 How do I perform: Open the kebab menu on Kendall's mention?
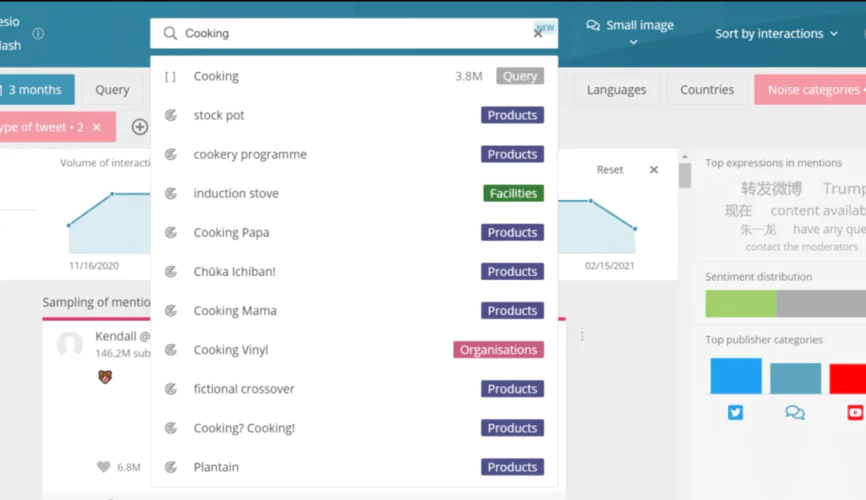click(x=582, y=337)
